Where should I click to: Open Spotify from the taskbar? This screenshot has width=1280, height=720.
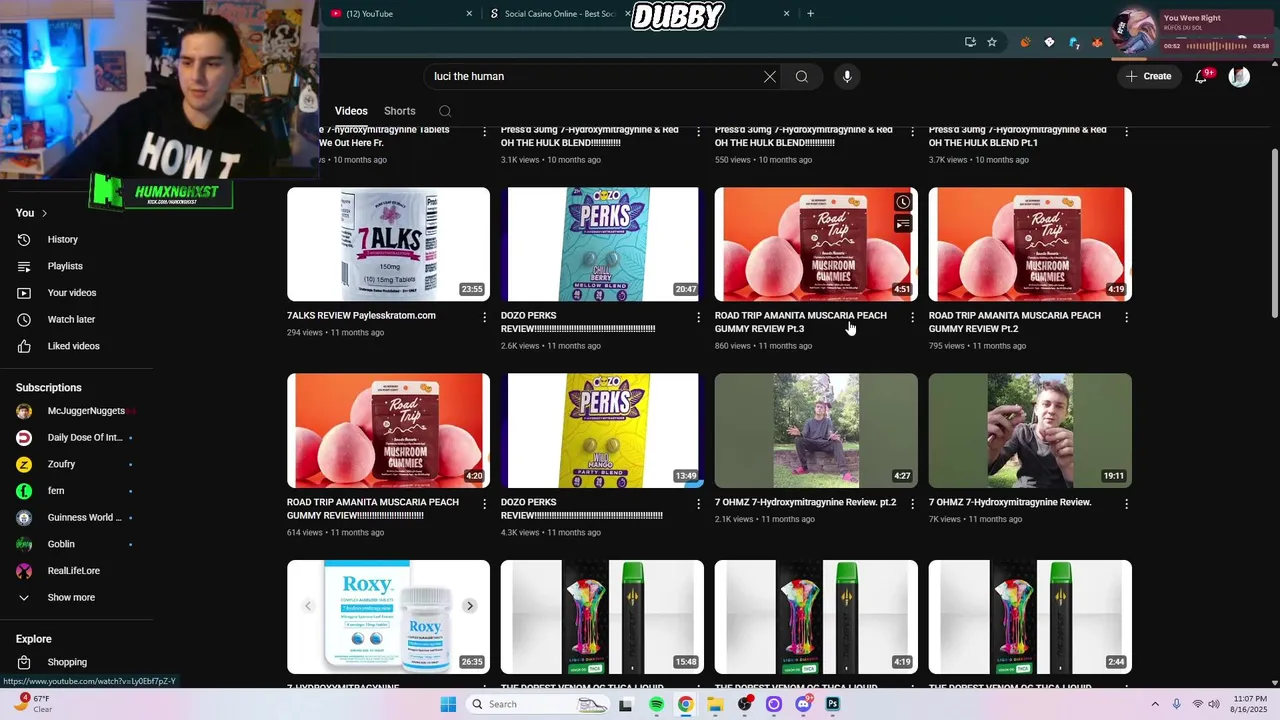[656, 704]
